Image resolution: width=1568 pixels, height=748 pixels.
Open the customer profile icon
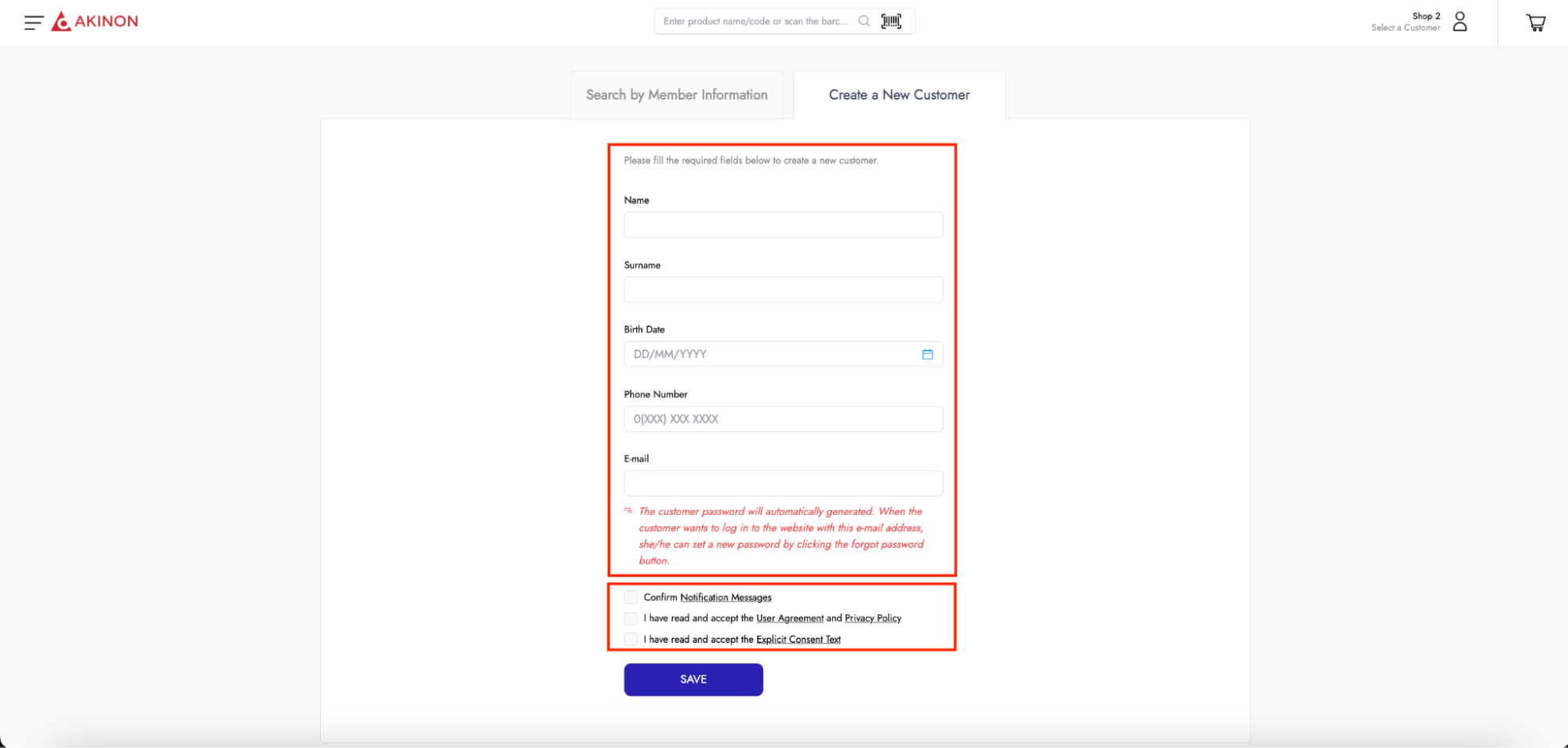click(x=1459, y=22)
